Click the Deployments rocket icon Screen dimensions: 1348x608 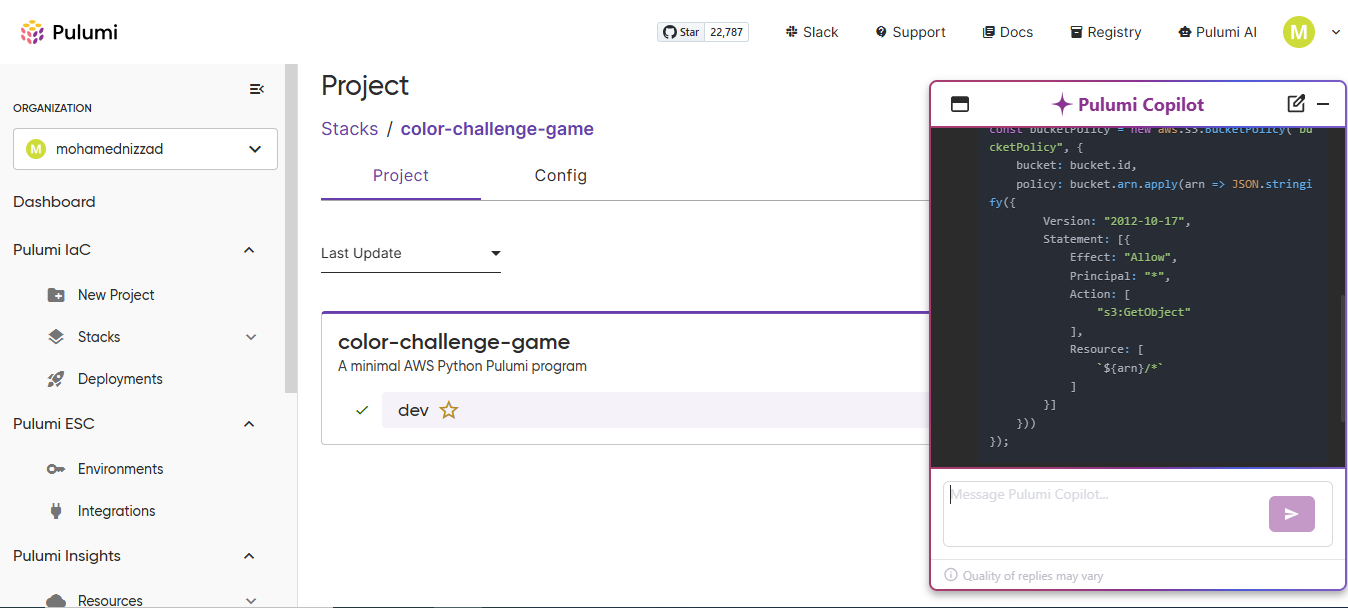coord(56,379)
